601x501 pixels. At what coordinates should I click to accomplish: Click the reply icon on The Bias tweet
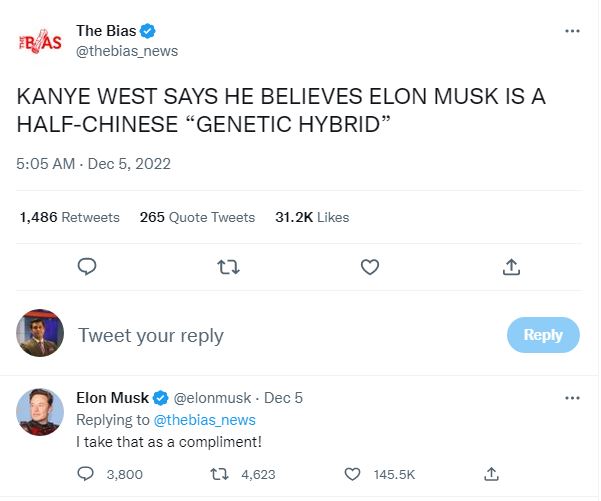pos(87,267)
